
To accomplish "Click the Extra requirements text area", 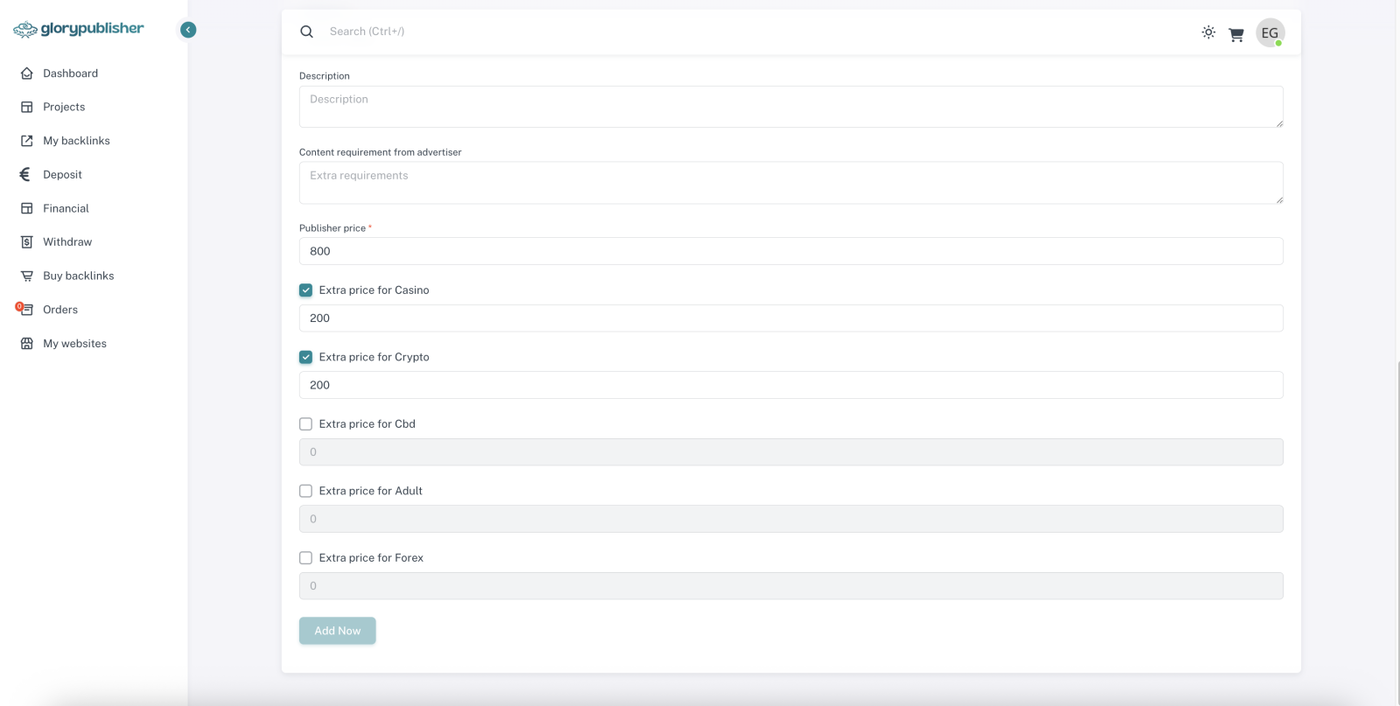I will click(791, 183).
